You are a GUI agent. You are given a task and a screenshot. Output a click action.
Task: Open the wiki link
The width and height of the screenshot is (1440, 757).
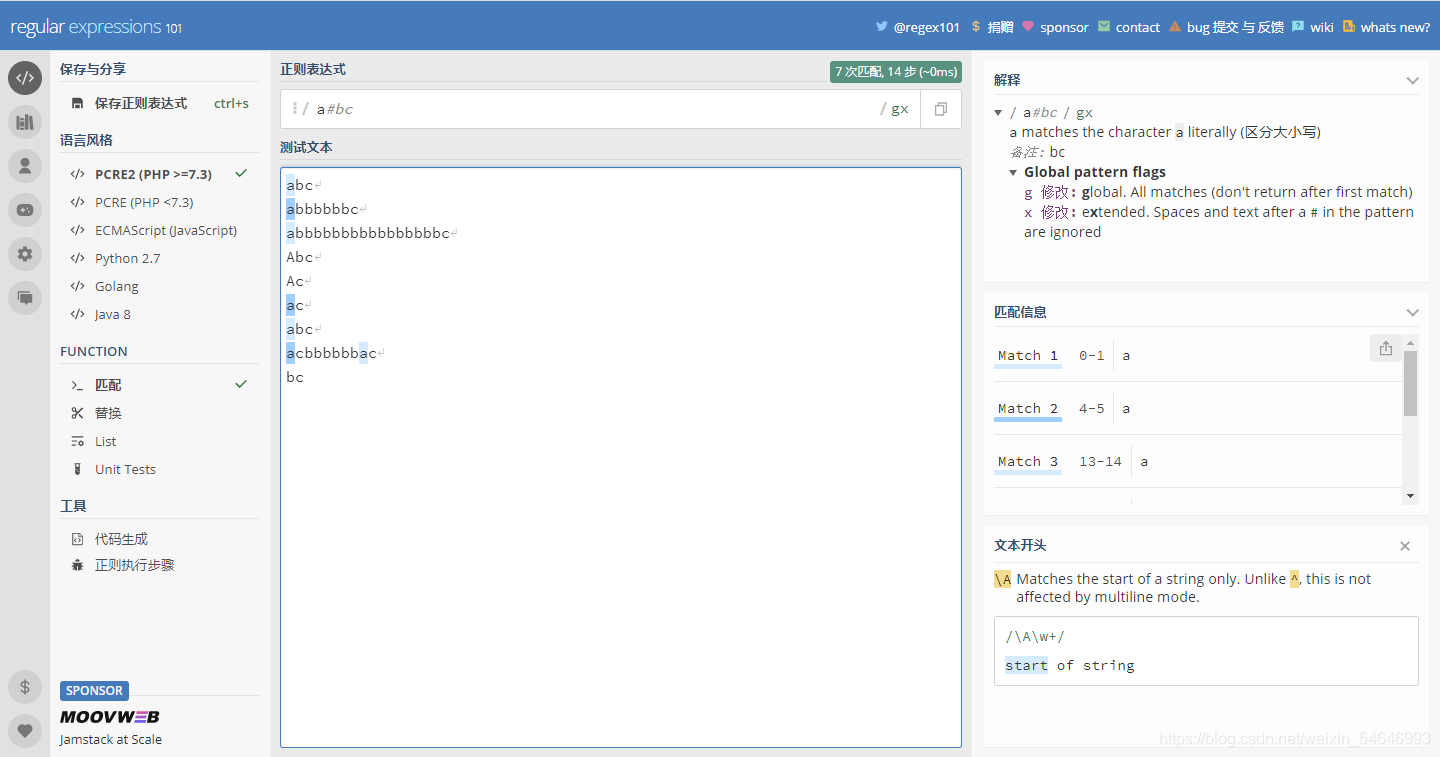[1312, 27]
